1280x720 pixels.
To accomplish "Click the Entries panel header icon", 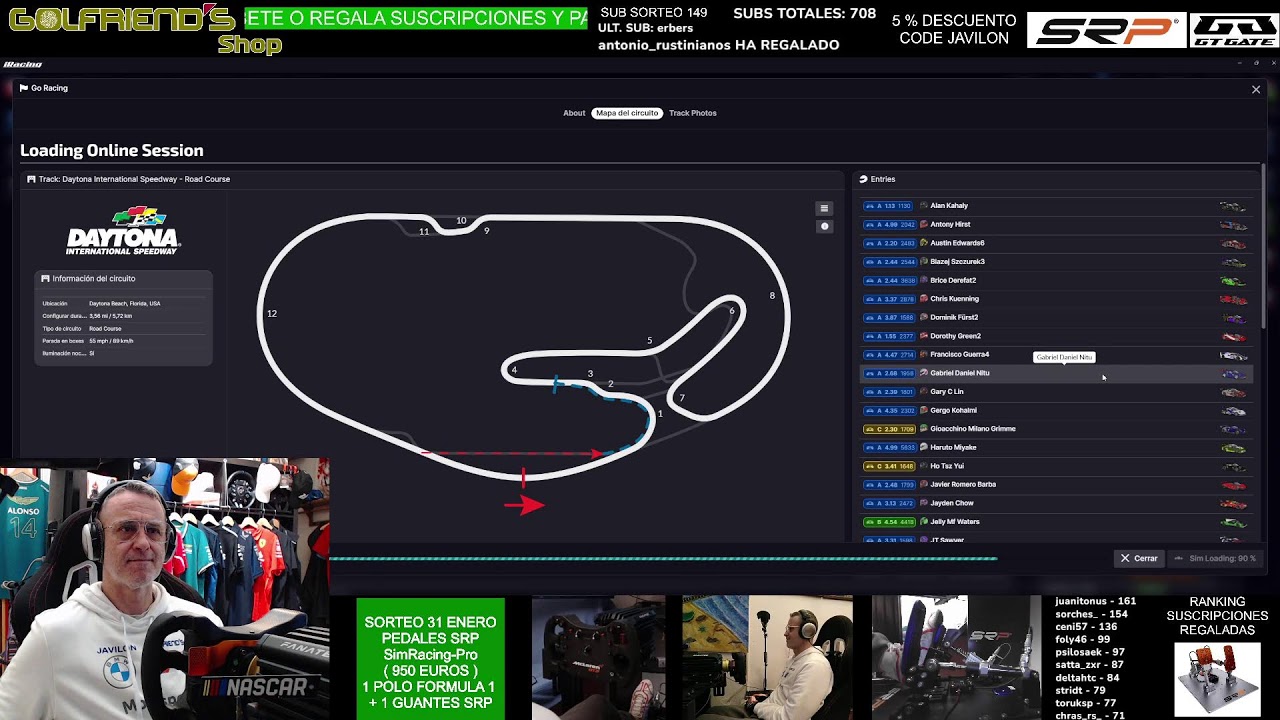I will [x=863, y=179].
